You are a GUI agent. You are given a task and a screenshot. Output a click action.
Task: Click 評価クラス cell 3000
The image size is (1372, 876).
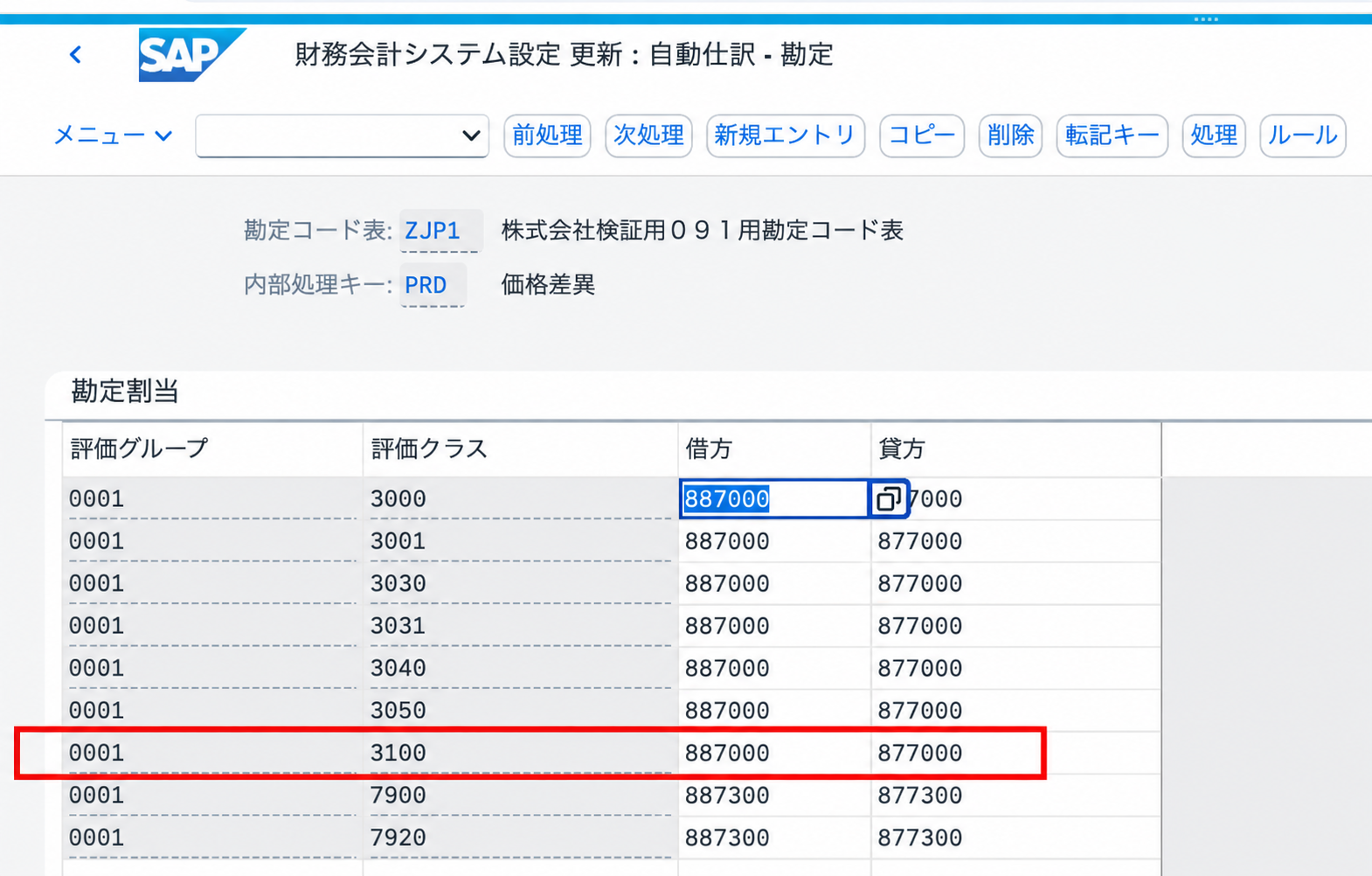click(x=520, y=499)
